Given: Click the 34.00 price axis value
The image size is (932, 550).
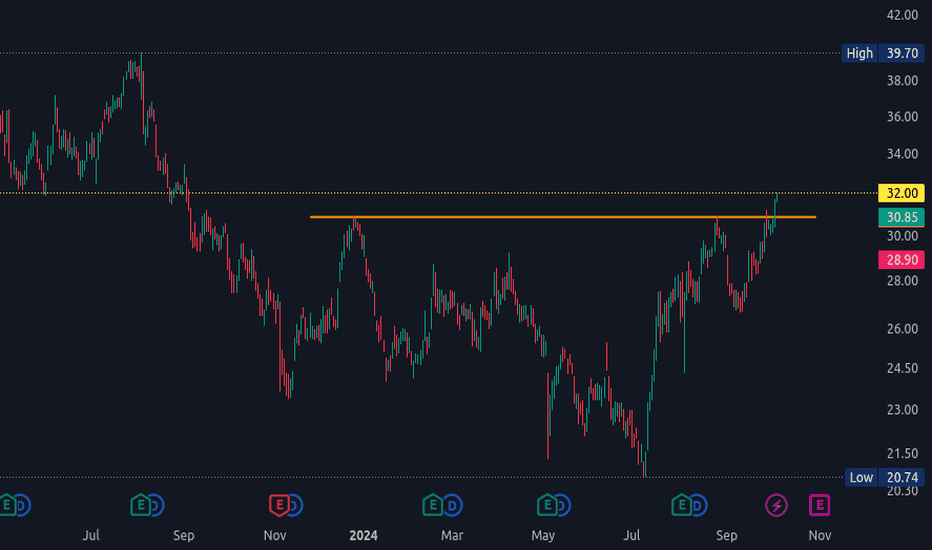Looking at the screenshot, I should coord(902,154).
